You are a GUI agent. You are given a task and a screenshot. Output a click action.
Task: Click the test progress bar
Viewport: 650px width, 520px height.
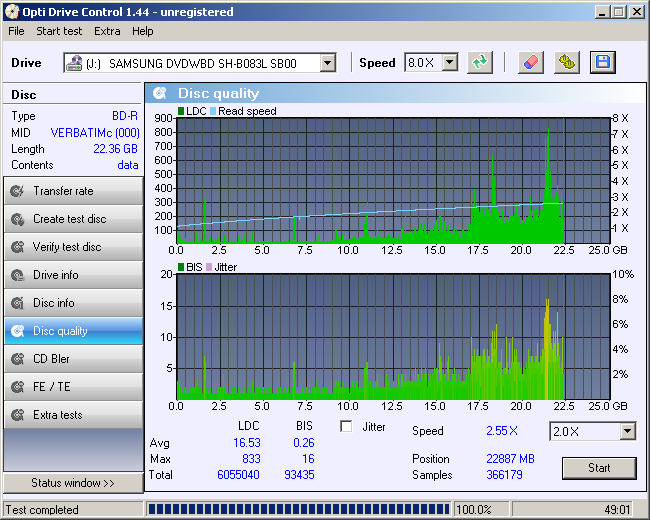click(x=298, y=509)
